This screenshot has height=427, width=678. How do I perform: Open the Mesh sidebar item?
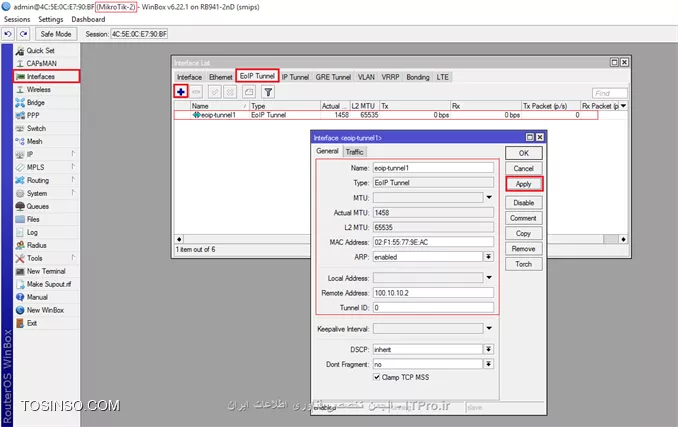[35, 141]
